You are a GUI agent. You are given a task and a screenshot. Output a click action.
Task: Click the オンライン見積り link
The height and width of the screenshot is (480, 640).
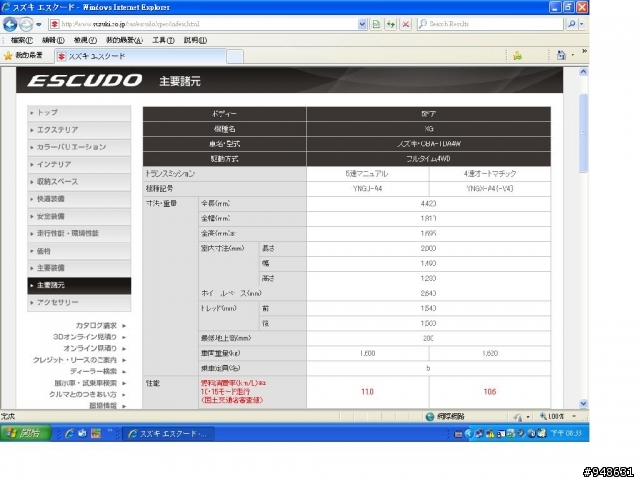[90, 348]
